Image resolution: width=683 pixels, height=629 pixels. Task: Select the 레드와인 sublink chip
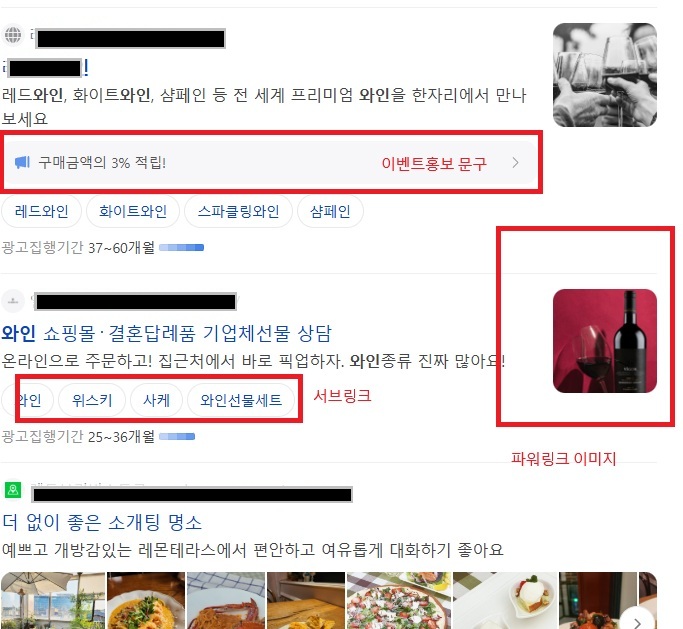tap(41, 212)
